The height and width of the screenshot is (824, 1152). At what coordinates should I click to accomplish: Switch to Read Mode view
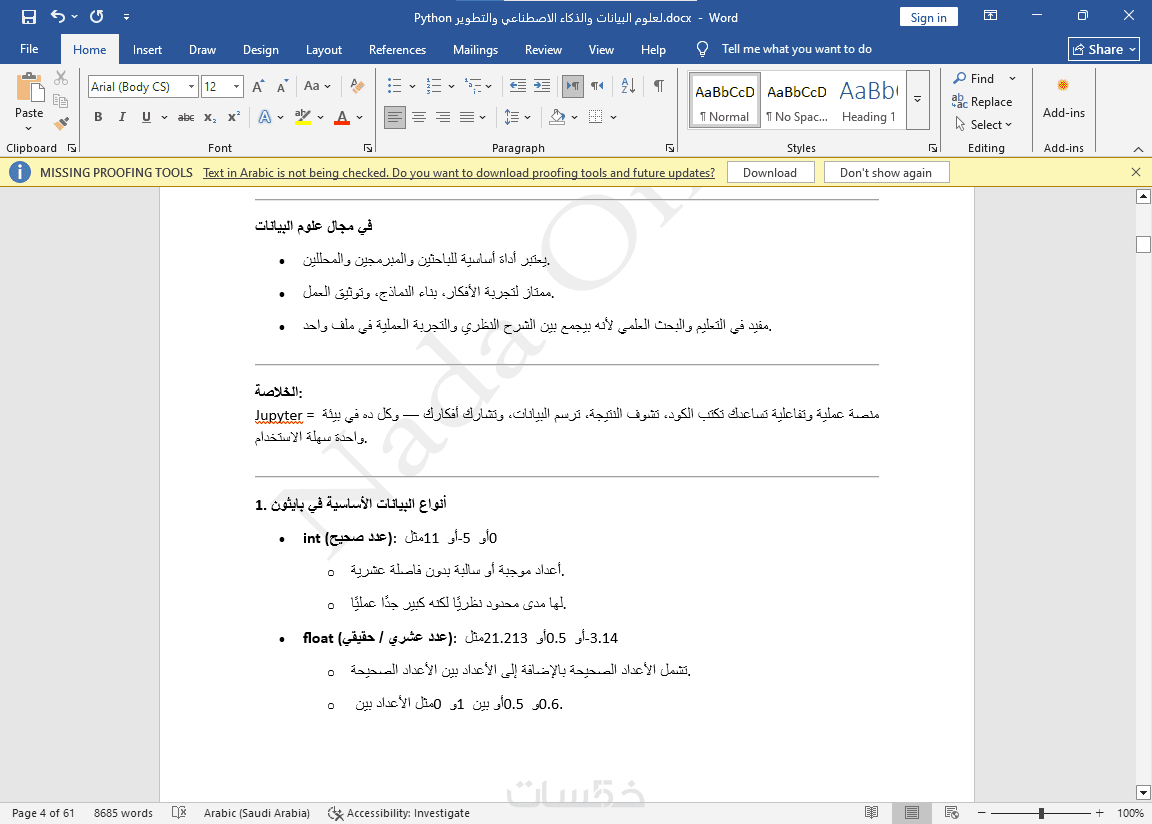coord(871,813)
